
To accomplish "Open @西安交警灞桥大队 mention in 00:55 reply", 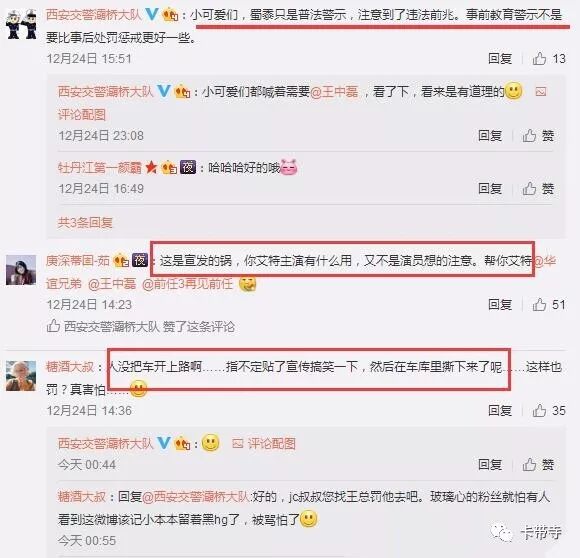I will 196,497.
